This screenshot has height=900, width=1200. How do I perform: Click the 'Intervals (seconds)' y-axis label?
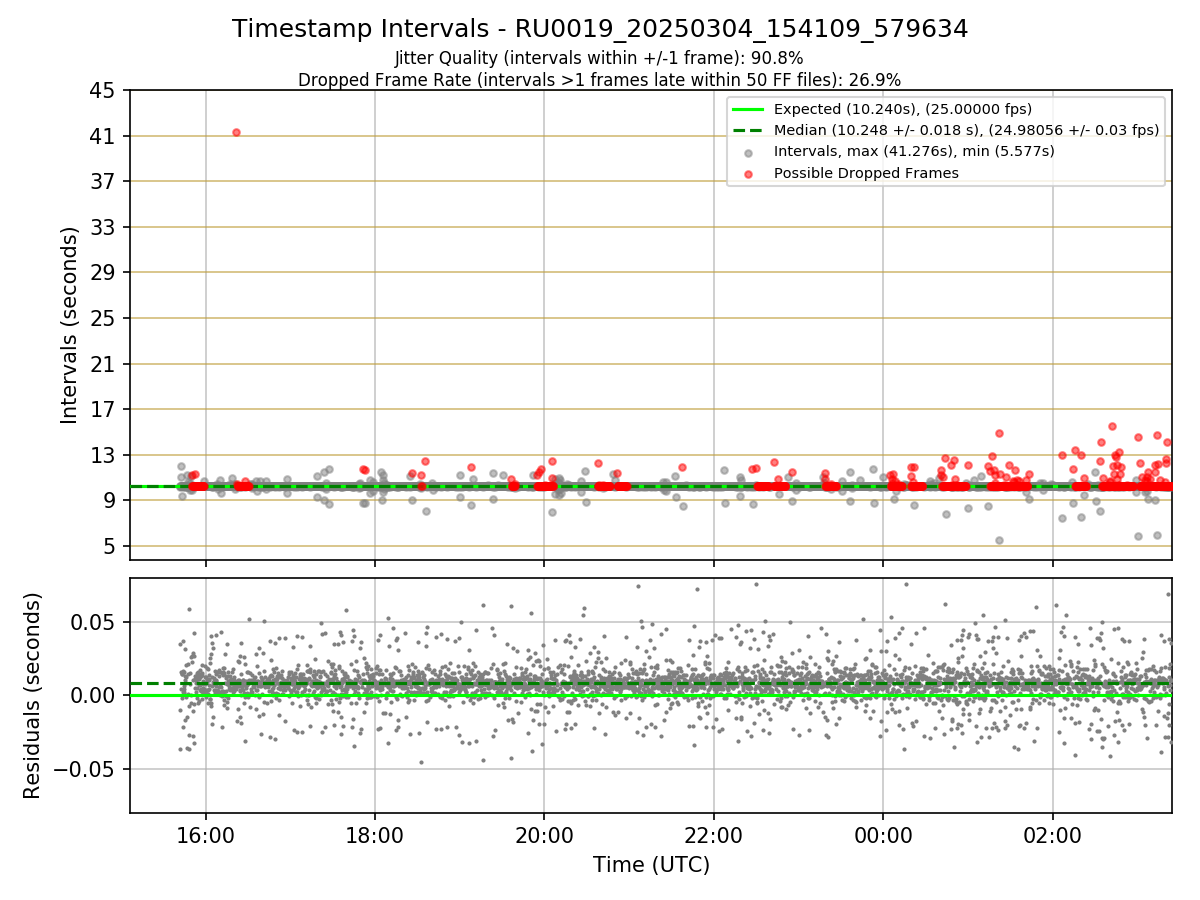click(69, 325)
